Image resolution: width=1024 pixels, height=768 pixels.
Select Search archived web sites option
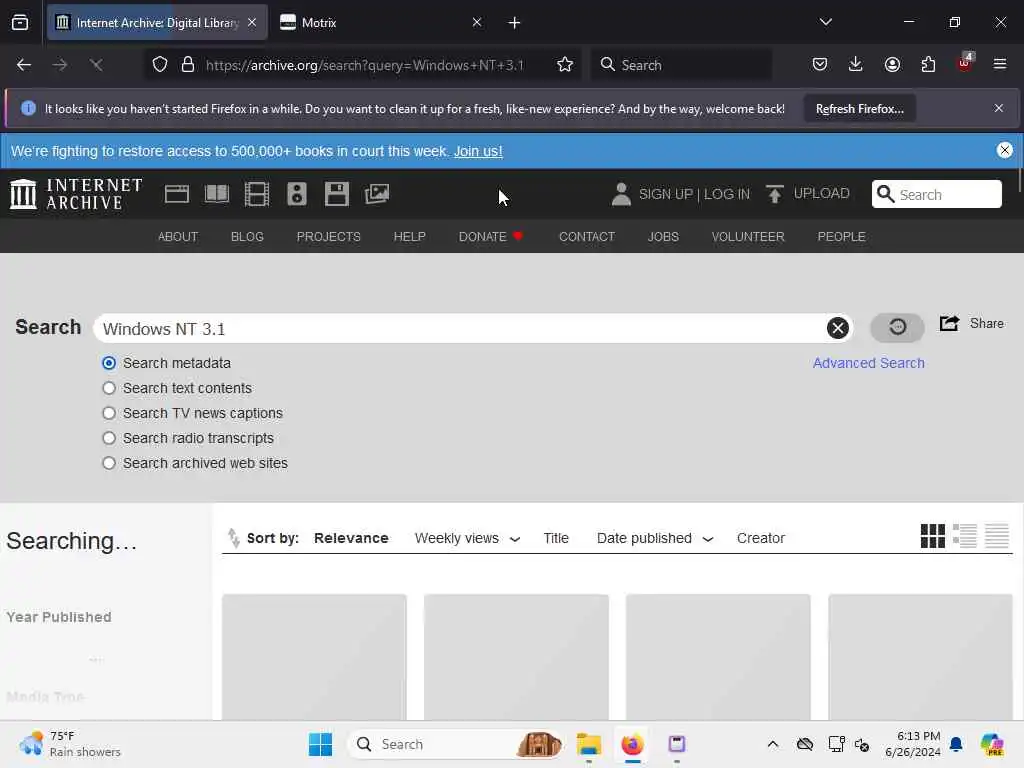click(x=109, y=463)
